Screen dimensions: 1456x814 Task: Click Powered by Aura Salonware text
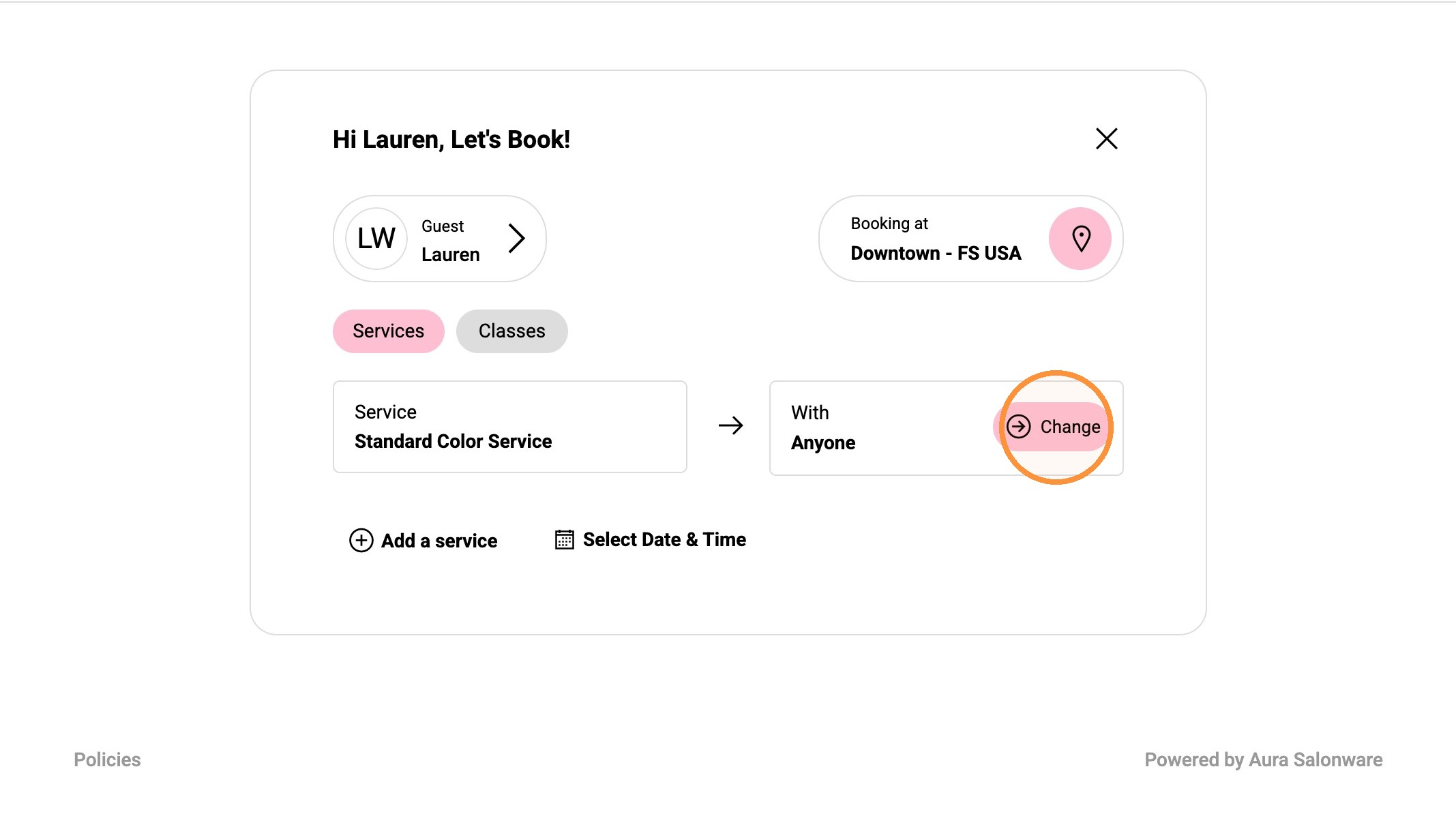click(x=1263, y=759)
